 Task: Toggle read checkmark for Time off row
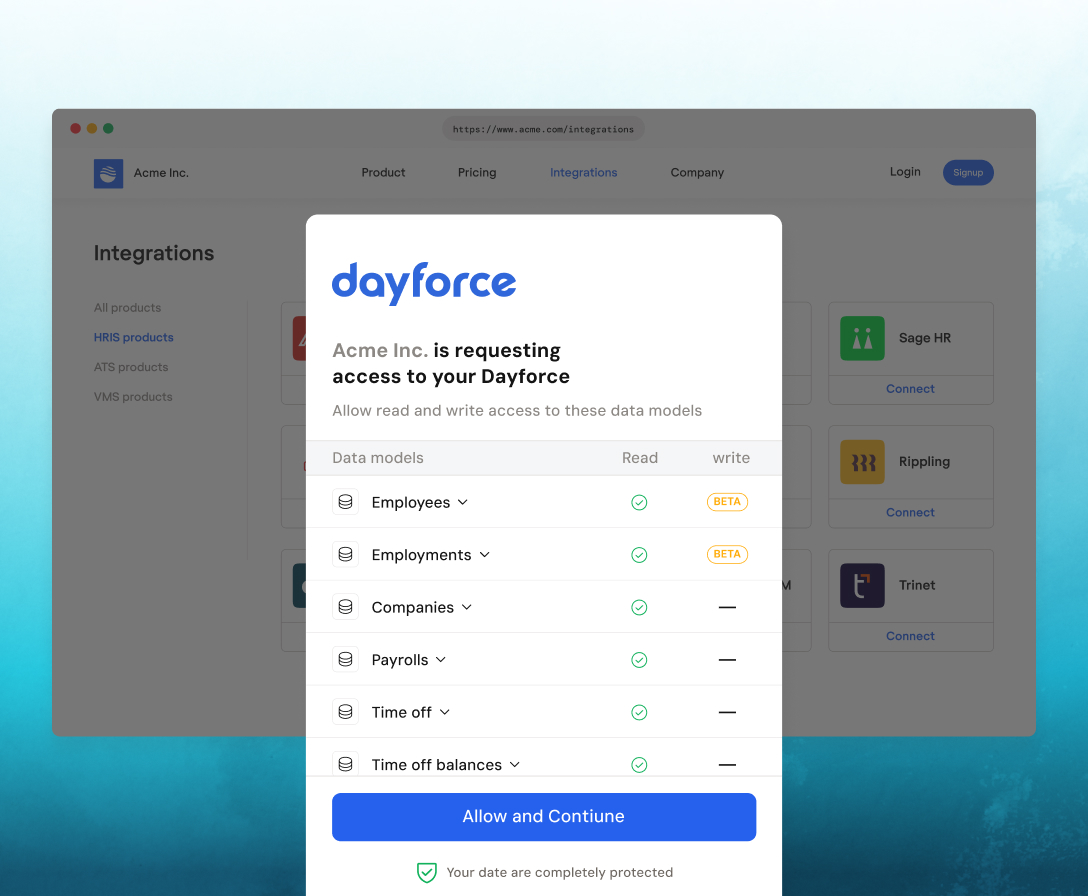(x=639, y=712)
